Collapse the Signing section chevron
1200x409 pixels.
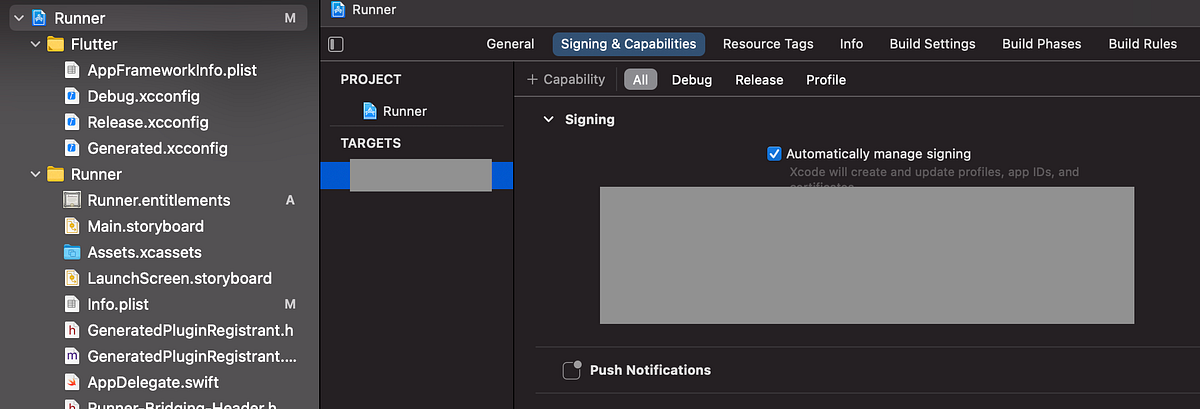click(x=547, y=120)
